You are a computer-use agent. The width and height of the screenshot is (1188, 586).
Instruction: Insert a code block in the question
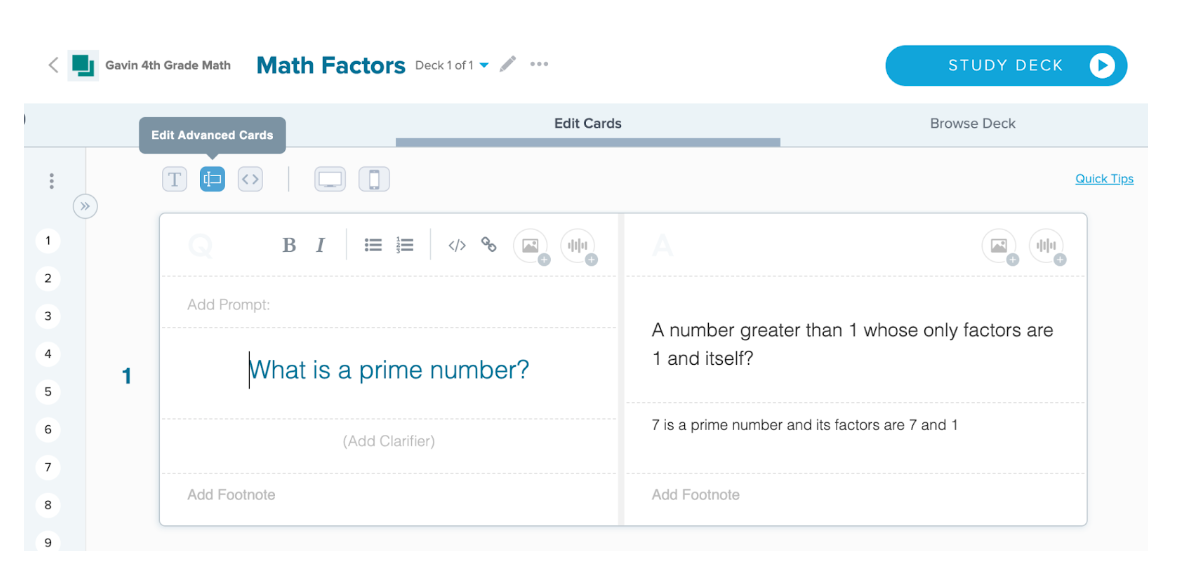pos(456,245)
